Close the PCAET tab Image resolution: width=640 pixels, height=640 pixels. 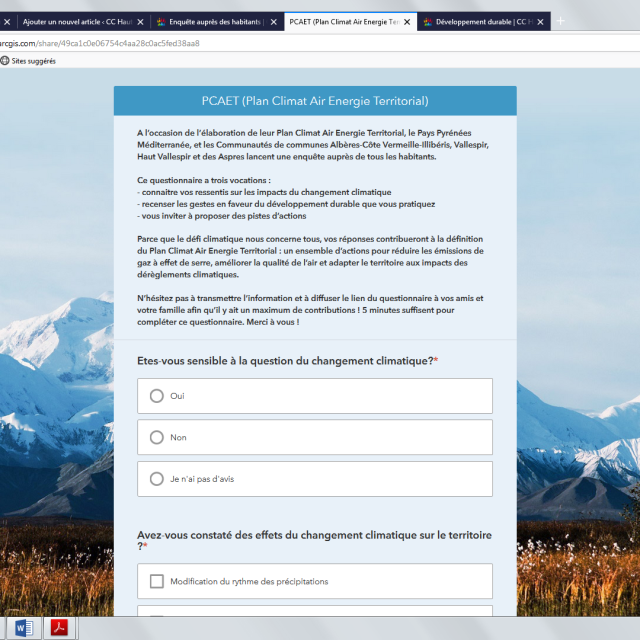coord(409,21)
